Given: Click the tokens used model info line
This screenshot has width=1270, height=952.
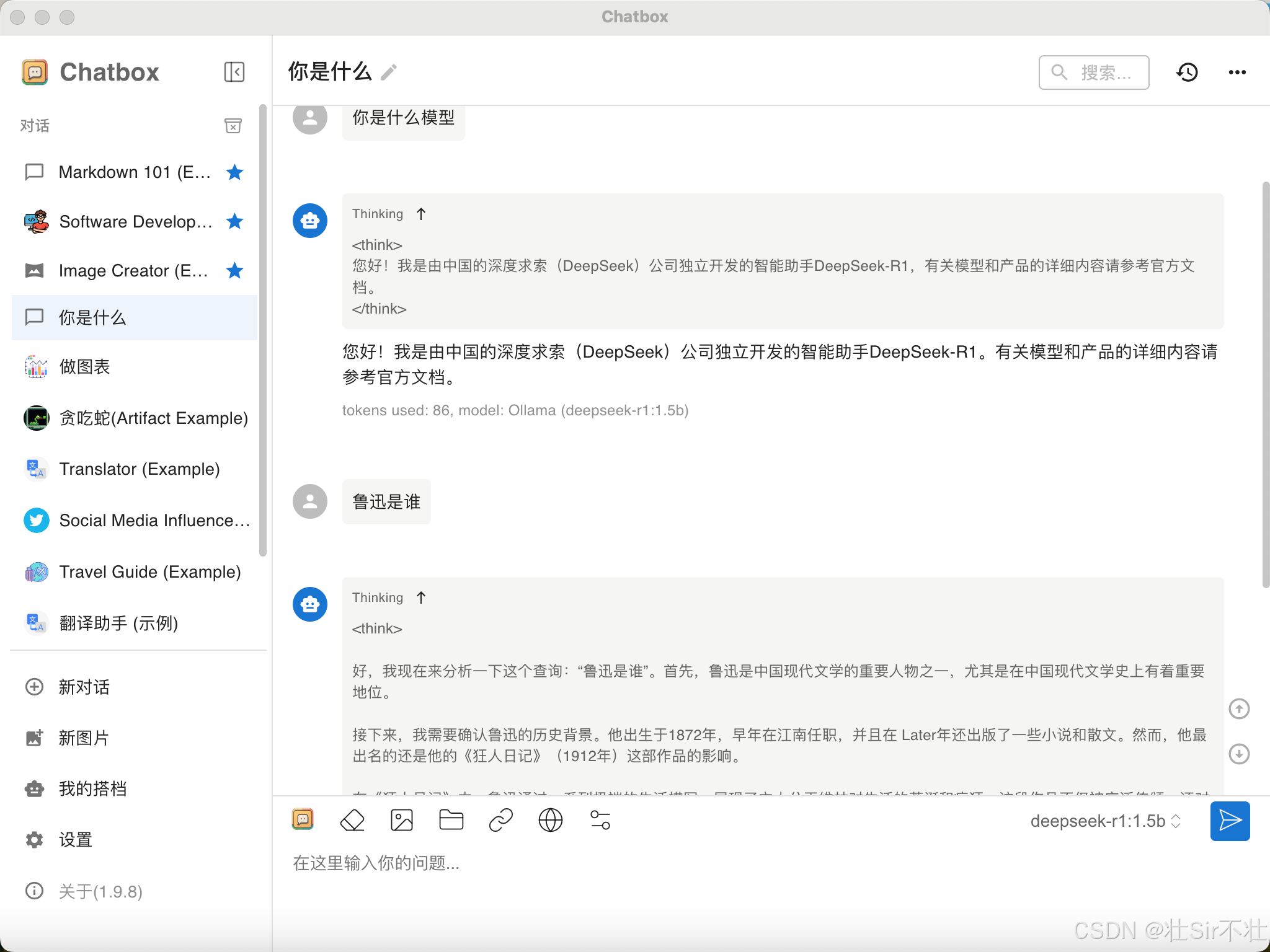Looking at the screenshot, I should 515,410.
